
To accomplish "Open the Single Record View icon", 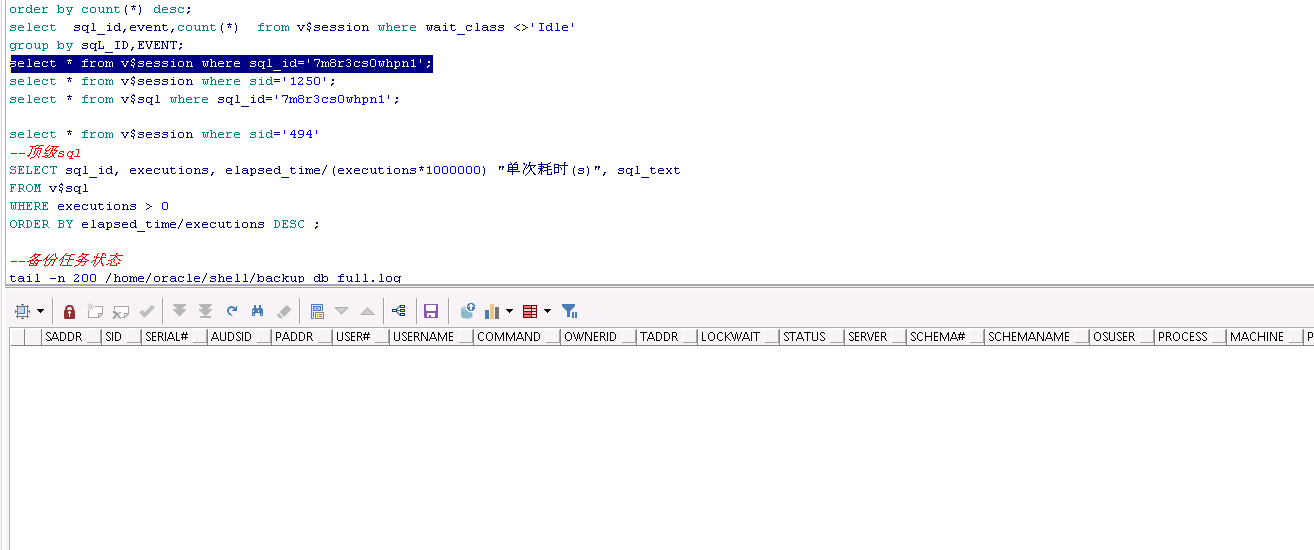I will tap(317, 311).
